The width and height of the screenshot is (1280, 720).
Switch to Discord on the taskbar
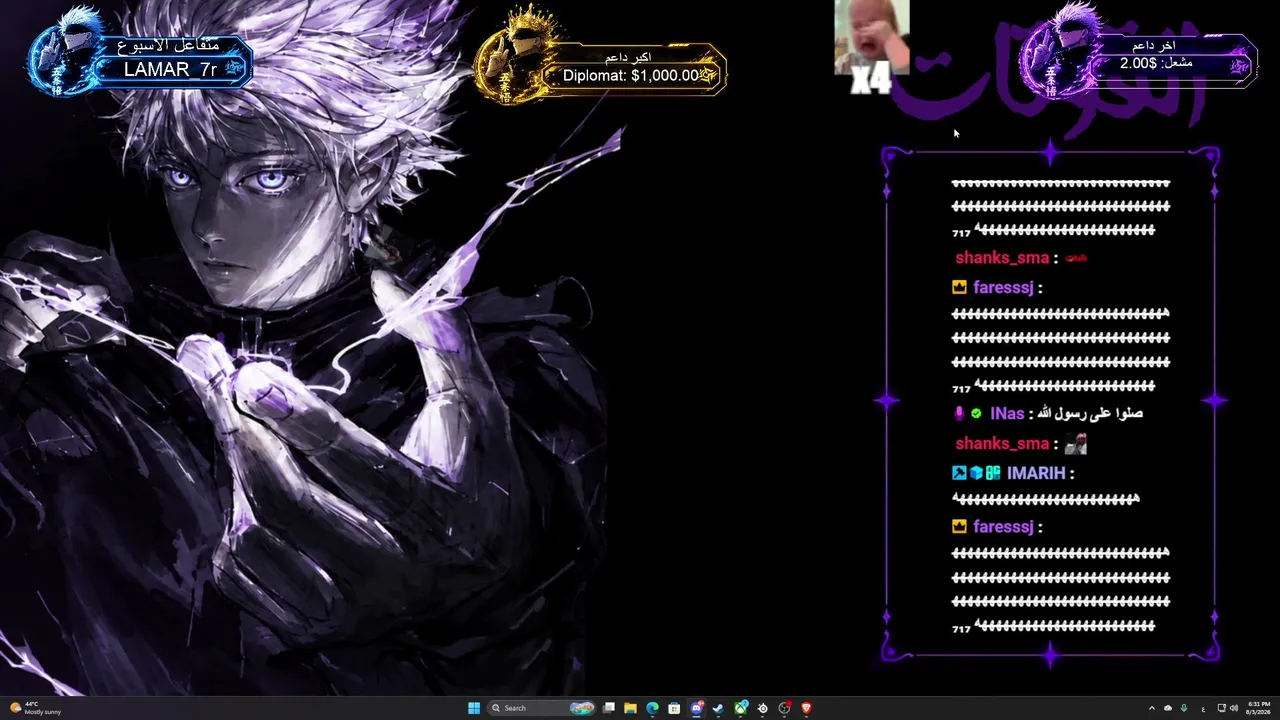(697, 708)
